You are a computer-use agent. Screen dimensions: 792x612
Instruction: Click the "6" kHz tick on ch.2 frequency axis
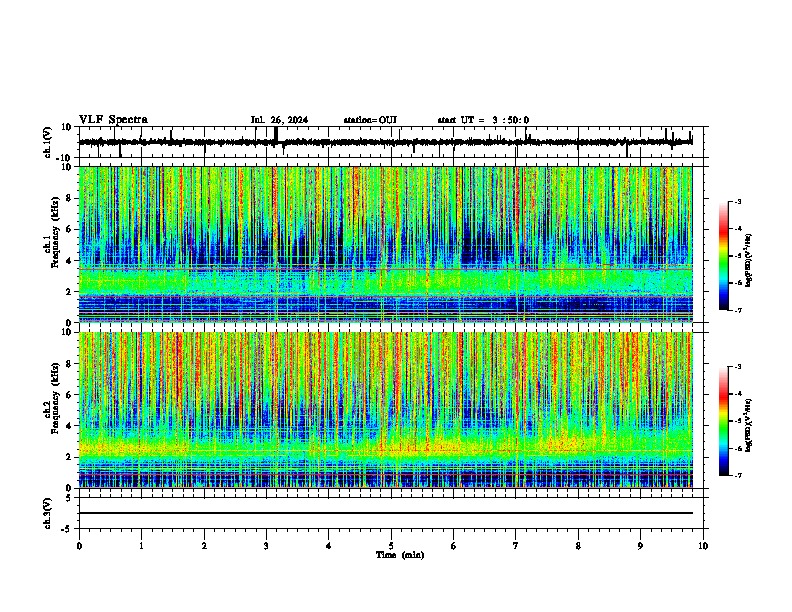click(70, 395)
